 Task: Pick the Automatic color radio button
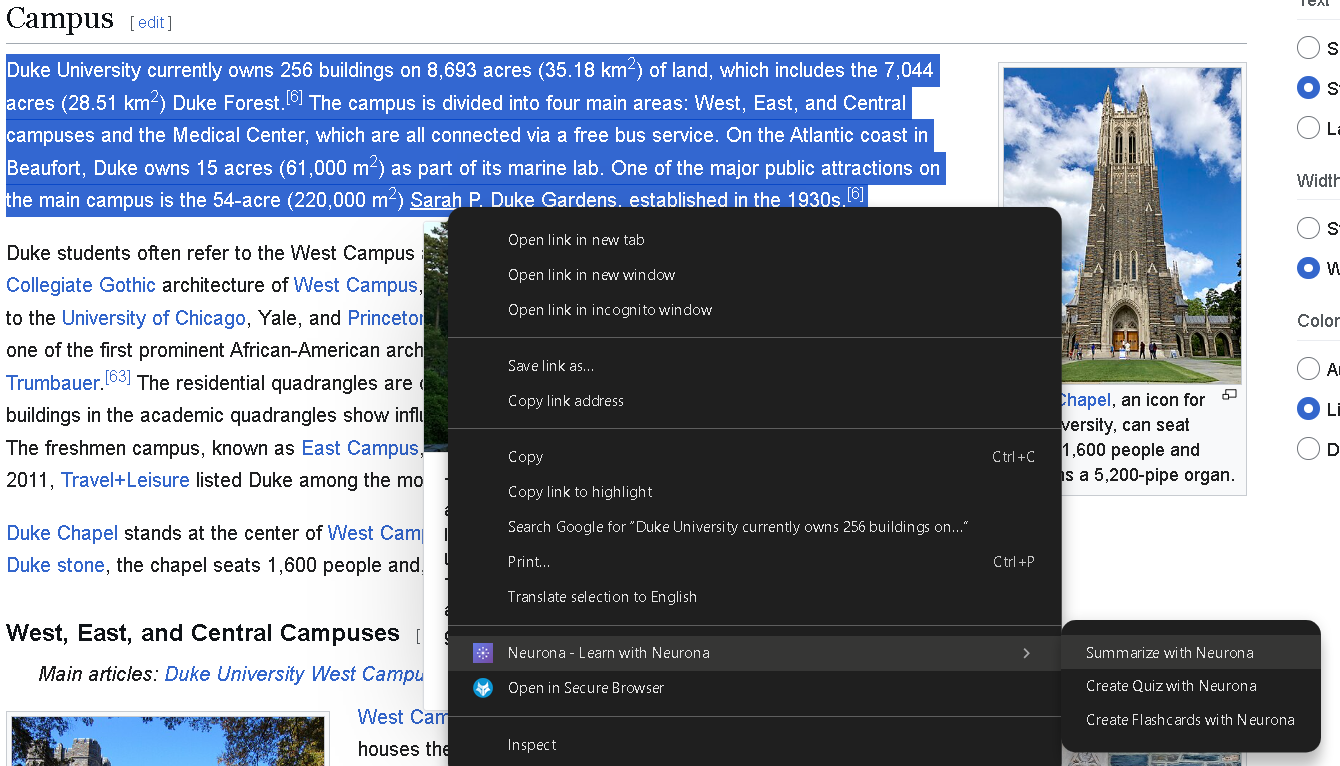click(x=1308, y=368)
